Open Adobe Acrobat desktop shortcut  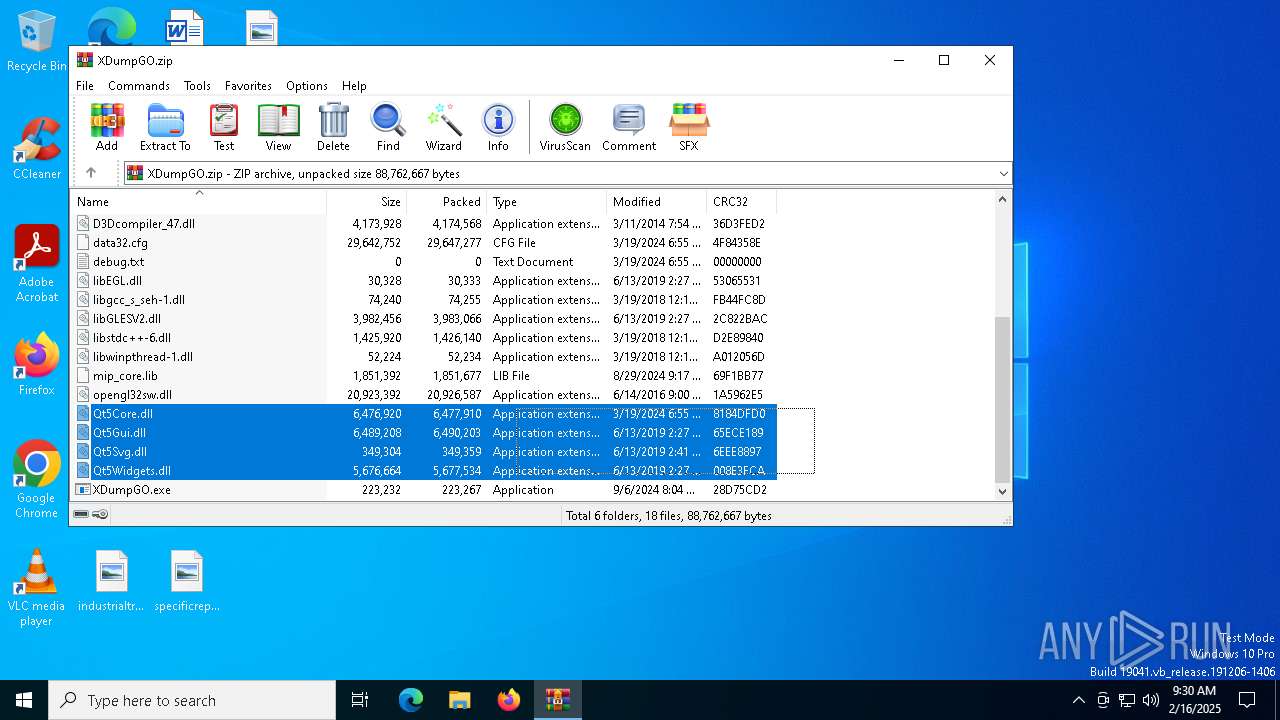coord(37,263)
